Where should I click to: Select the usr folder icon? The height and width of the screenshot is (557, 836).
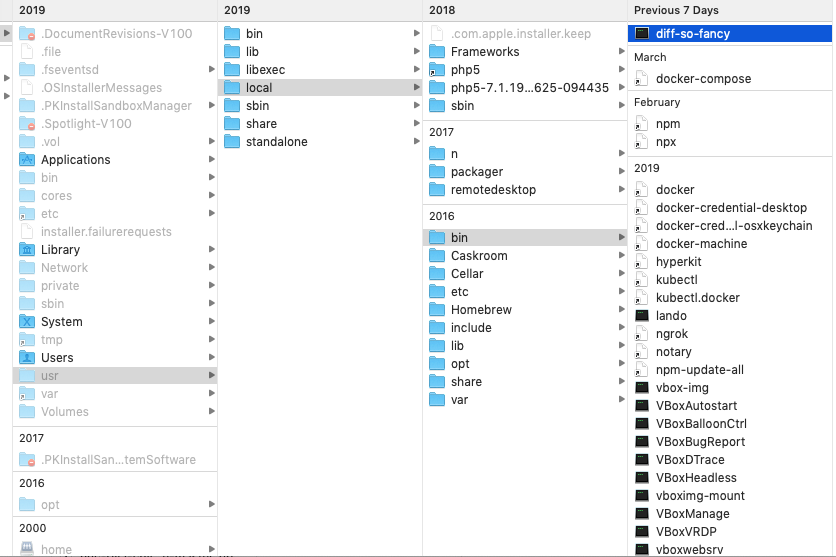pyautogui.click(x=27, y=376)
